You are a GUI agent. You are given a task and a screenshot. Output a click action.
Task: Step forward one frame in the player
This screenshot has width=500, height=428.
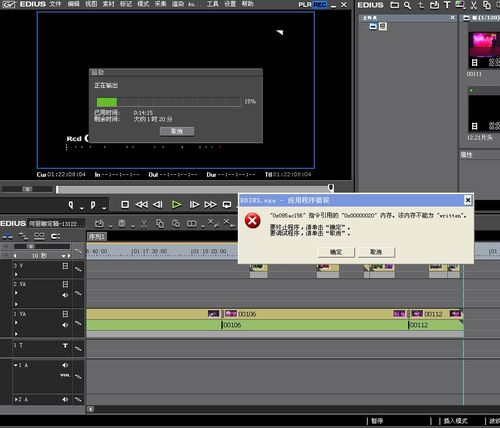click(194, 204)
